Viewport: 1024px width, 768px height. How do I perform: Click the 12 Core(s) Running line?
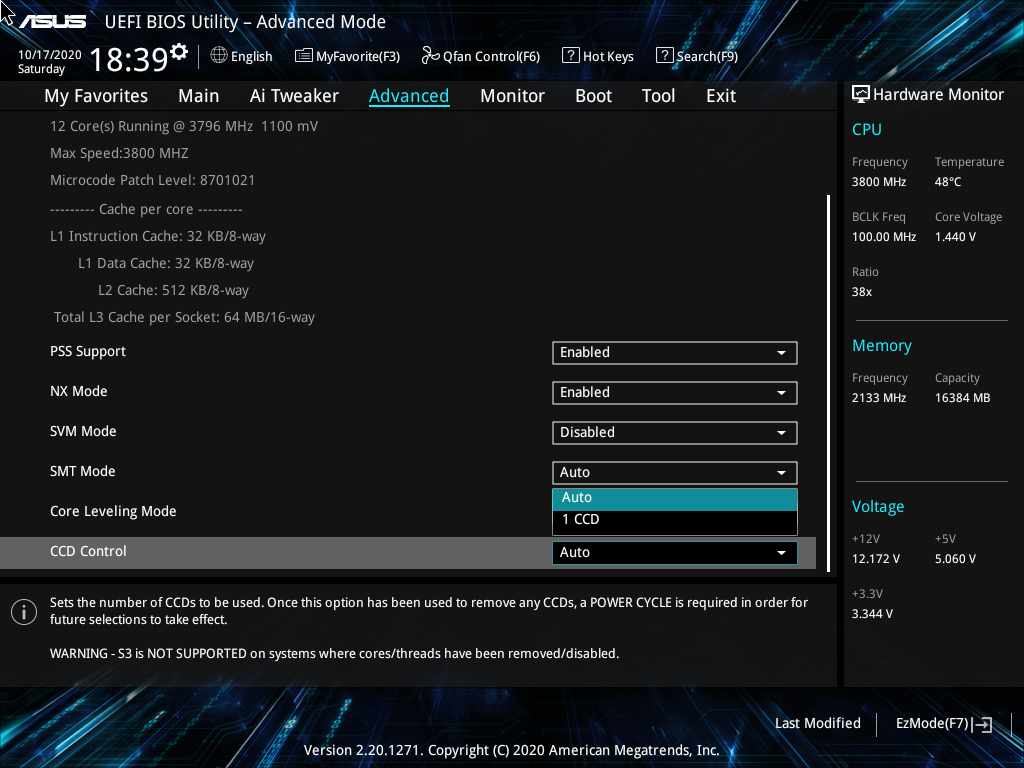point(184,126)
